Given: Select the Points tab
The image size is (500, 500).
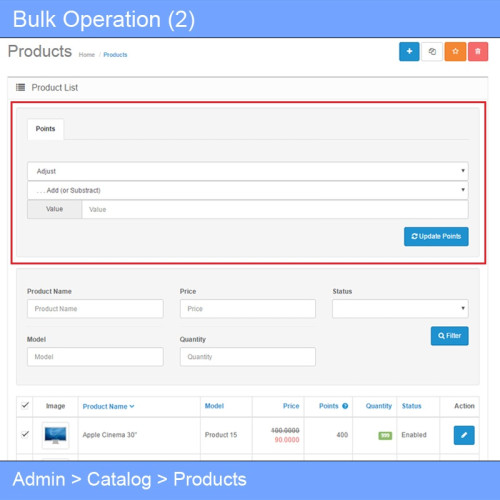Looking at the screenshot, I should point(45,129).
